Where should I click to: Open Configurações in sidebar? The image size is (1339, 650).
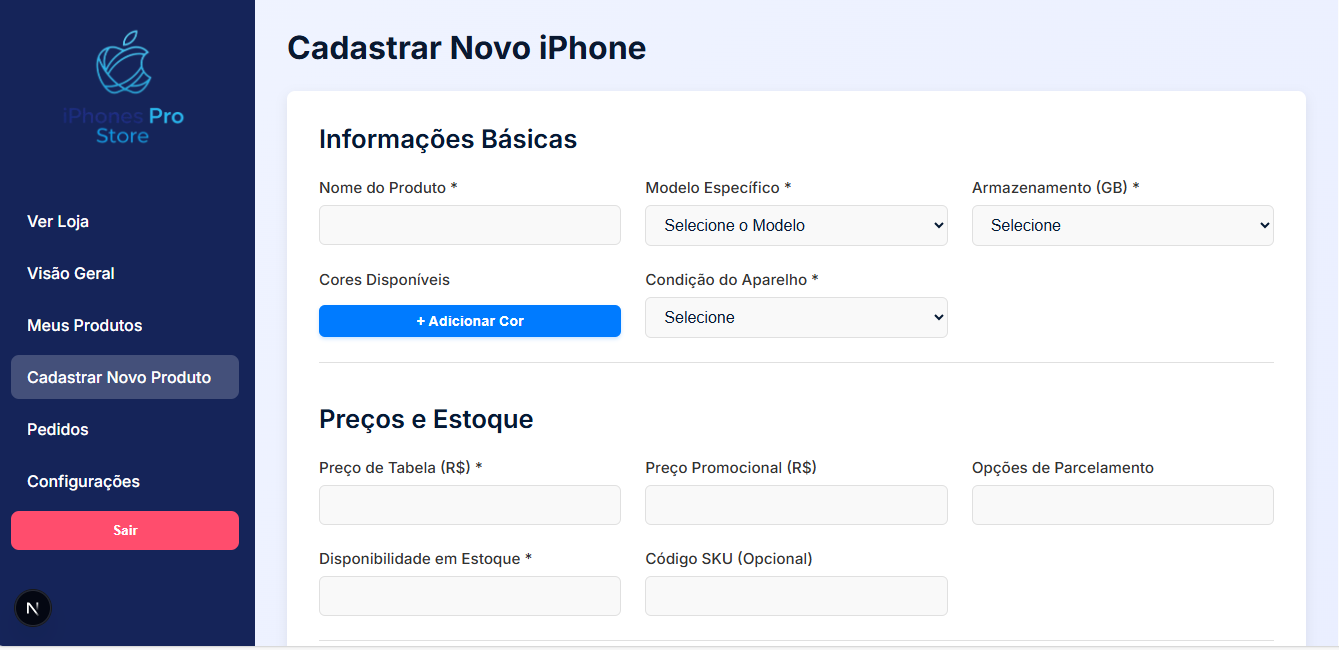pos(83,481)
